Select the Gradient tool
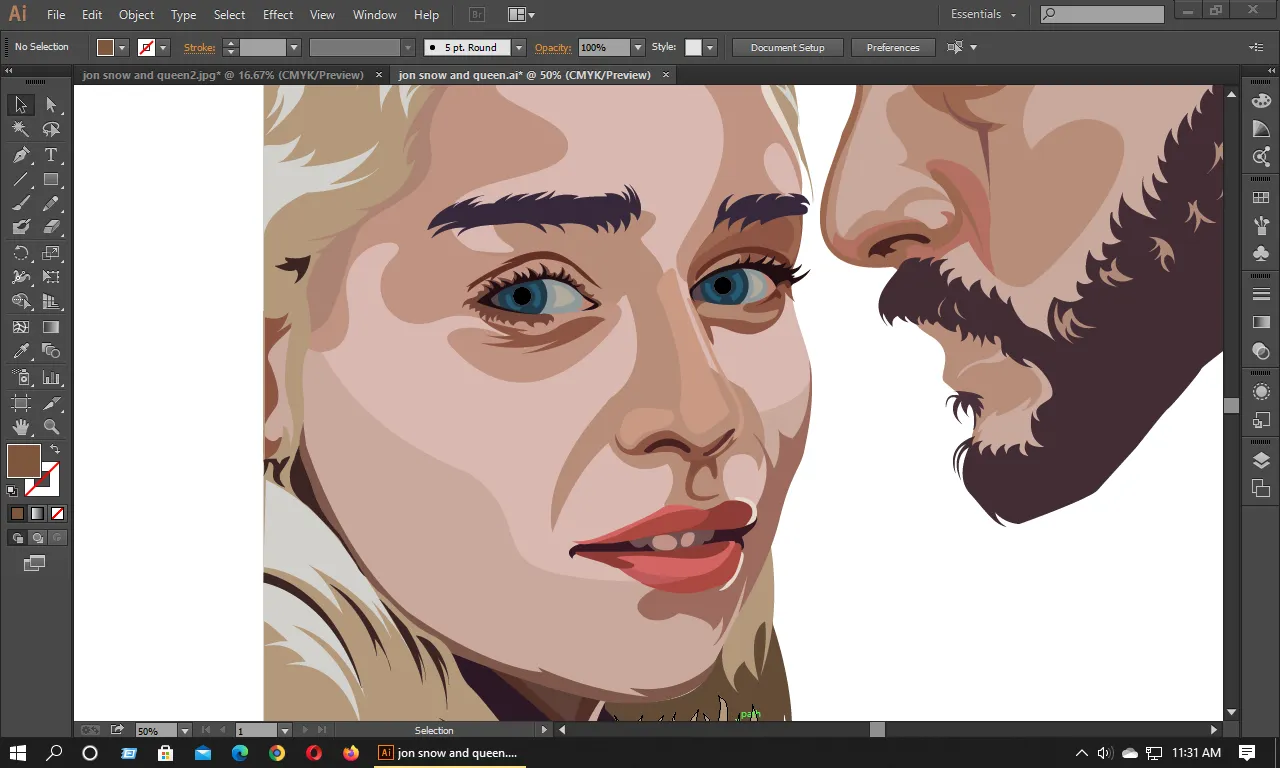1280x768 pixels. pyautogui.click(x=51, y=327)
